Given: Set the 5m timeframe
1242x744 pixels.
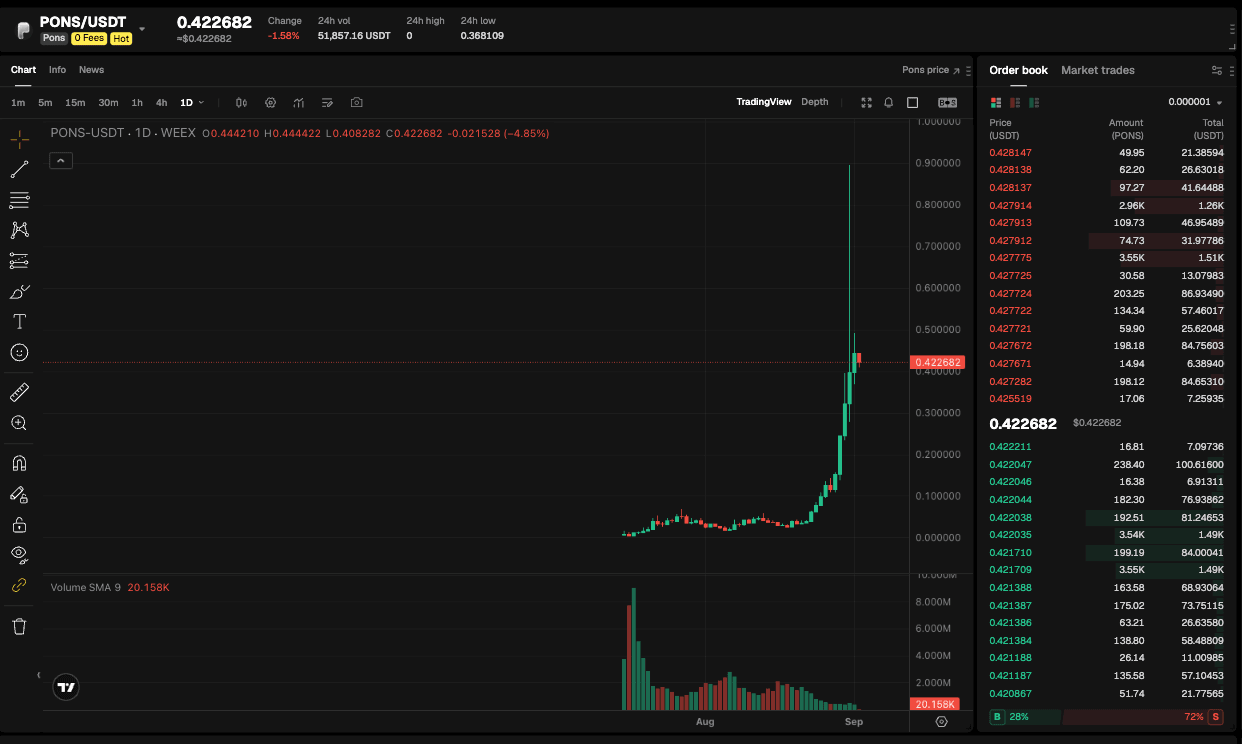Looking at the screenshot, I should (x=45, y=102).
